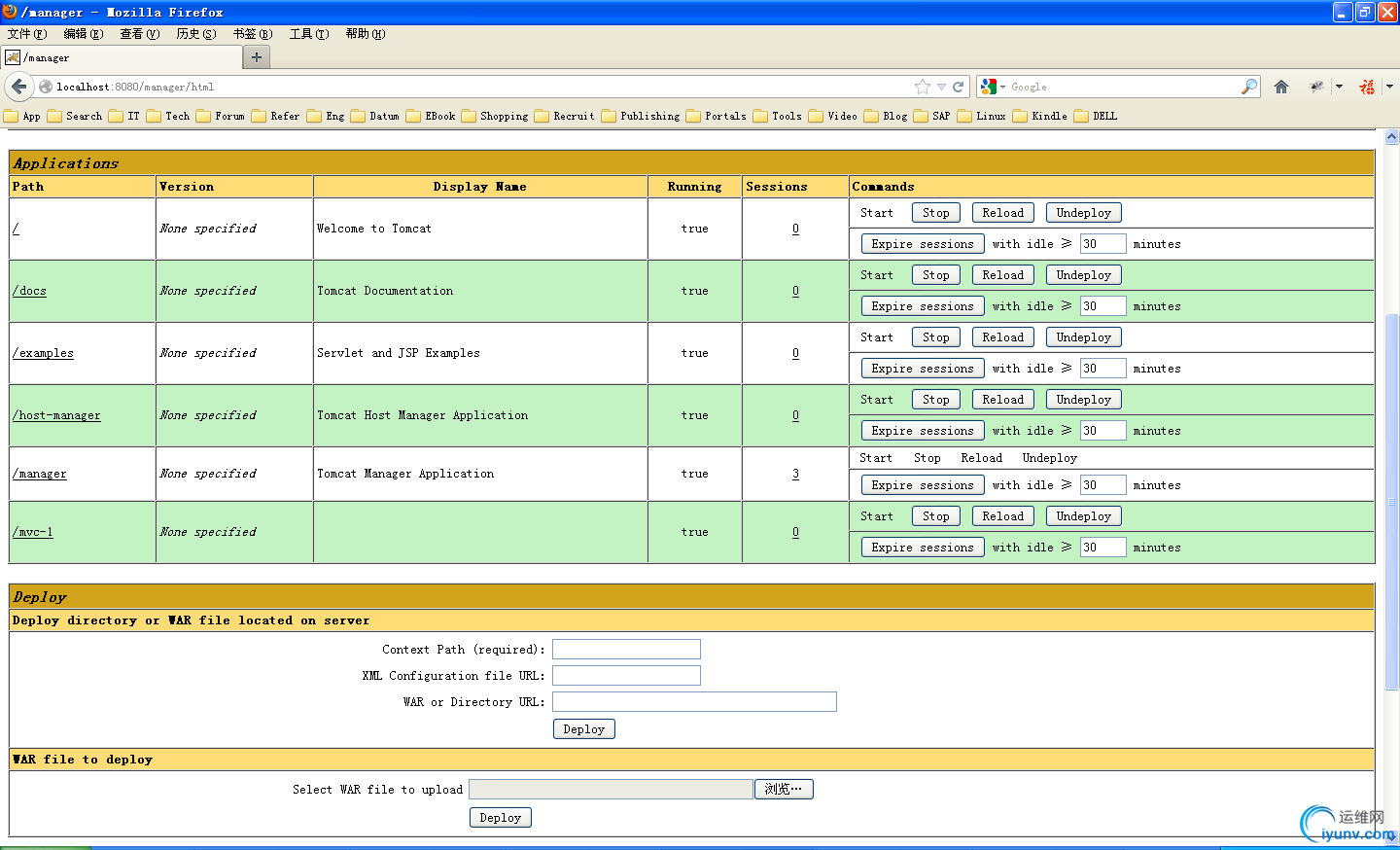Stop the /docs application
Image resolution: width=1400 pixels, height=850 pixels.
pos(936,275)
